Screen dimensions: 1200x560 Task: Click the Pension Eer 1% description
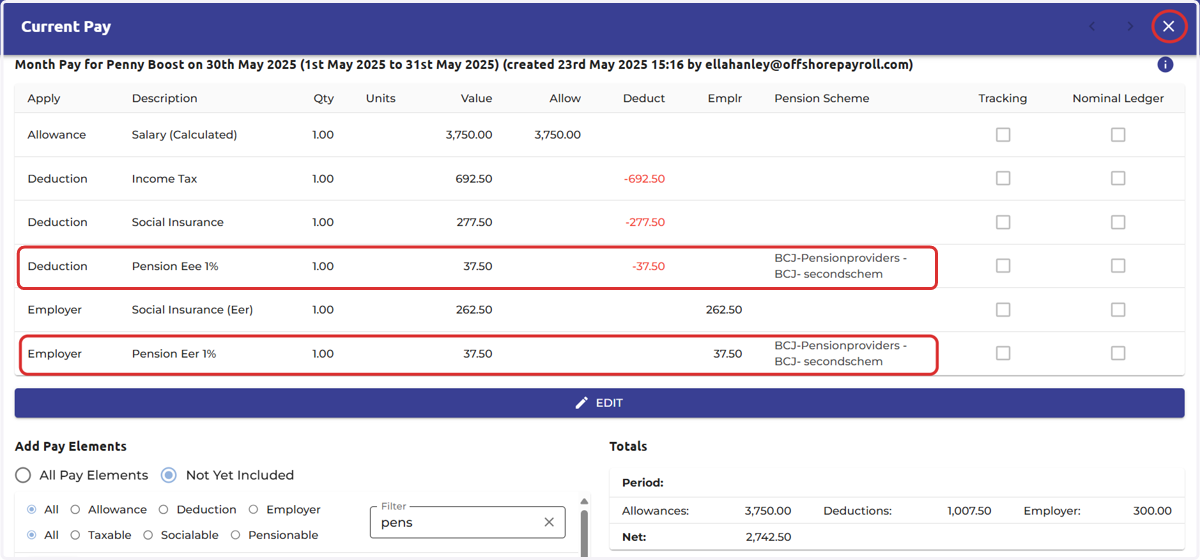click(174, 354)
